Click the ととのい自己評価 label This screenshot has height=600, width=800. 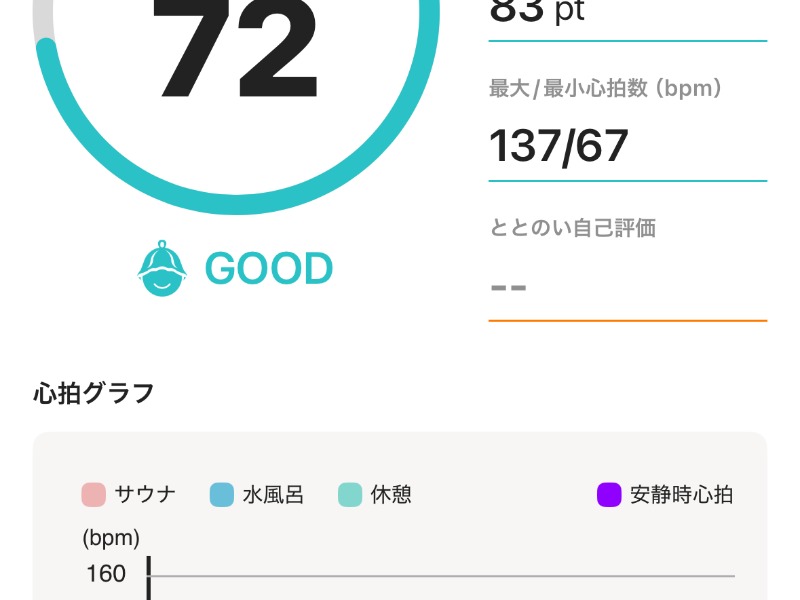572,228
